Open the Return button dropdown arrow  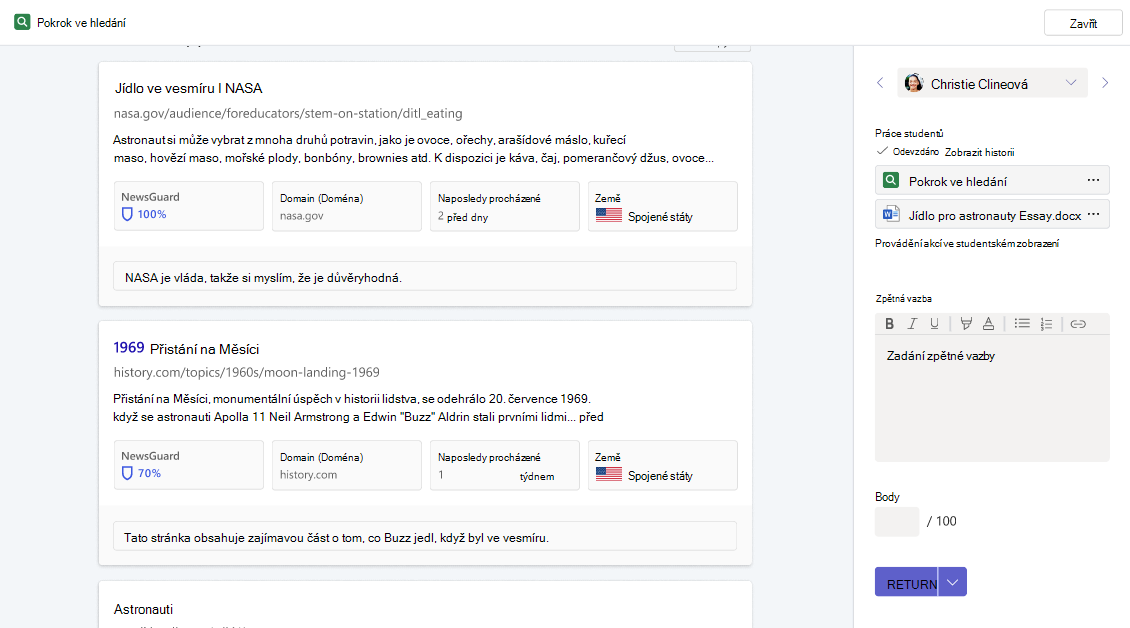point(952,583)
